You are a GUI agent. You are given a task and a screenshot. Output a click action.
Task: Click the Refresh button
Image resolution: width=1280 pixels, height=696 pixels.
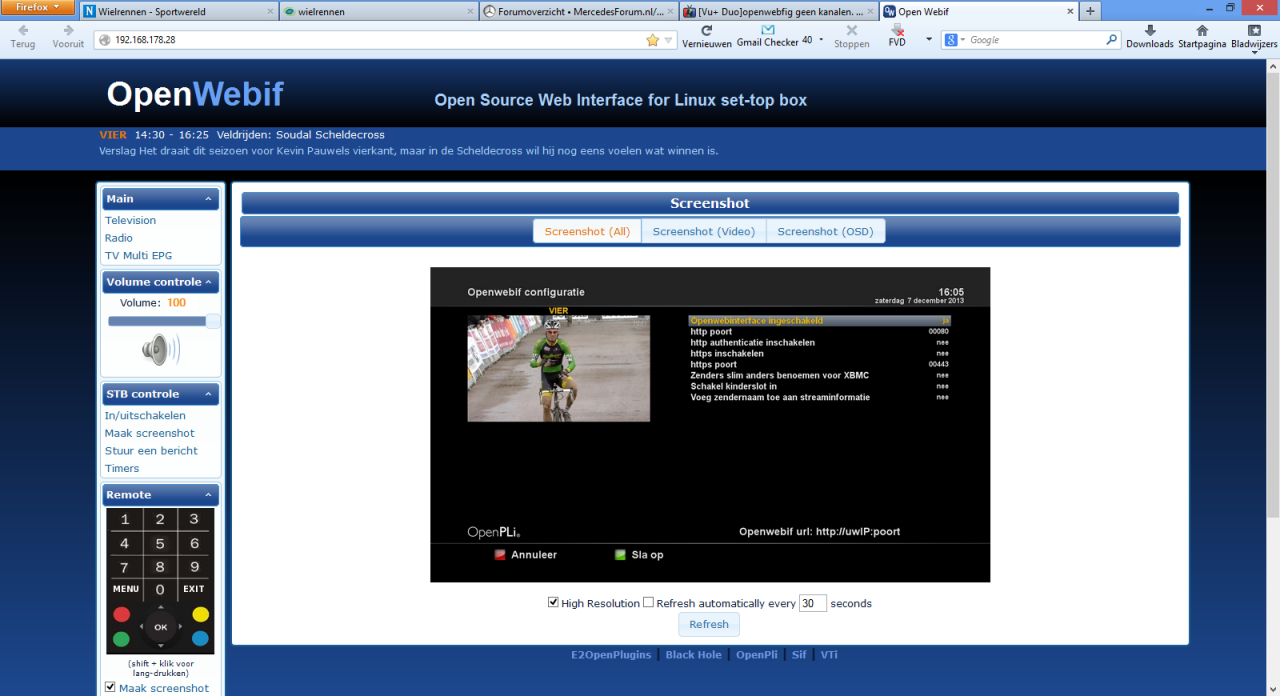pyautogui.click(x=708, y=624)
